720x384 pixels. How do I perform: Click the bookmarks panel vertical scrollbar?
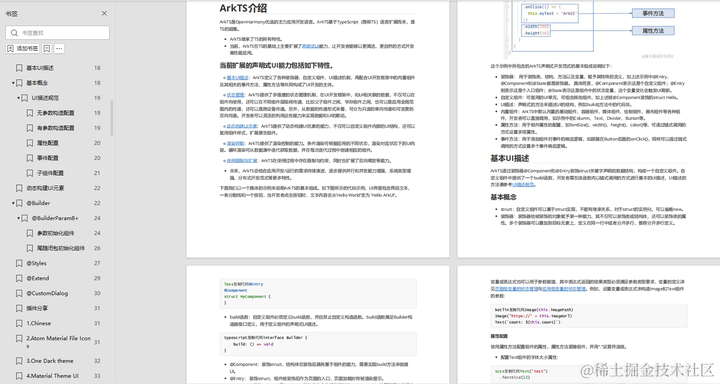[112, 118]
